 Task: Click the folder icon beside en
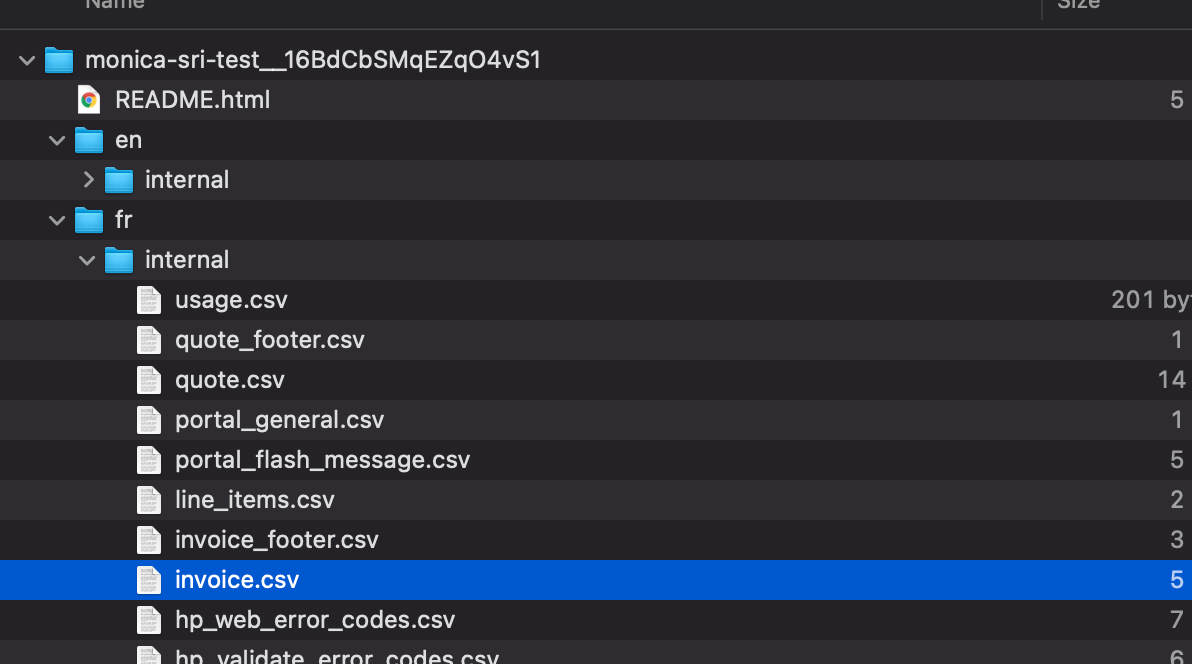tap(89, 140)
